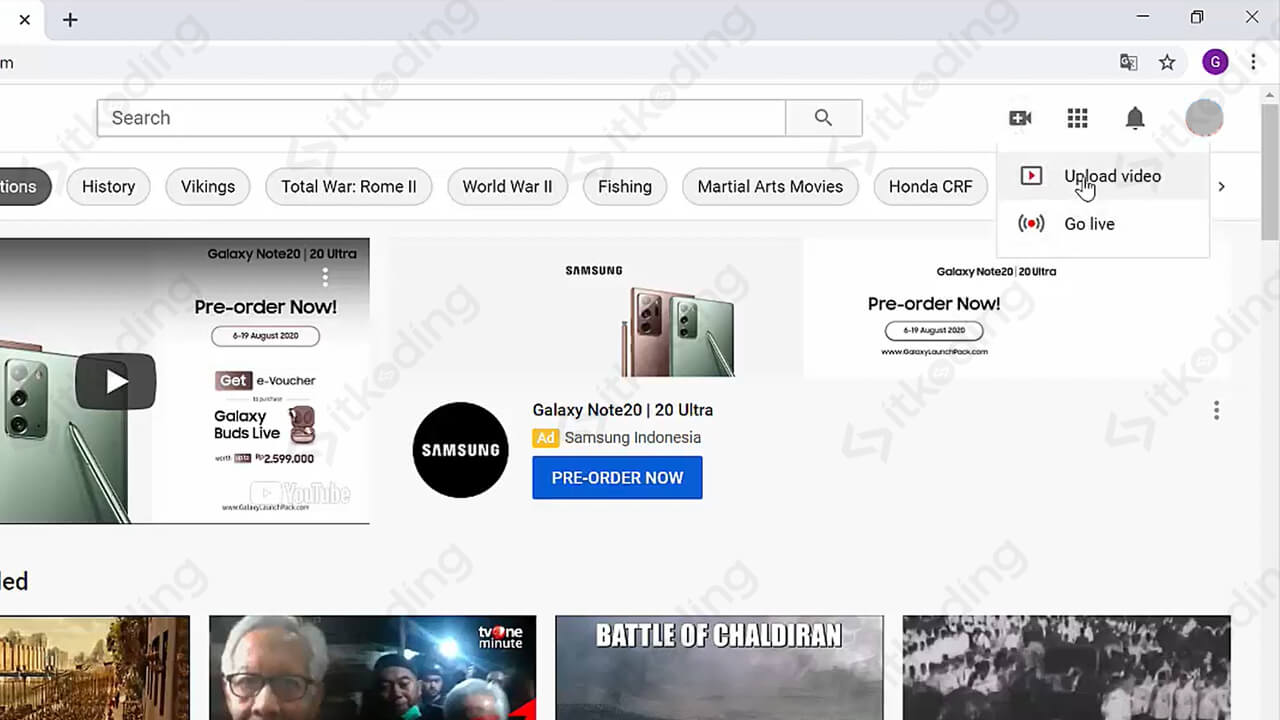
Task: Show more chips with right arrow
Action: [1221, 186]
